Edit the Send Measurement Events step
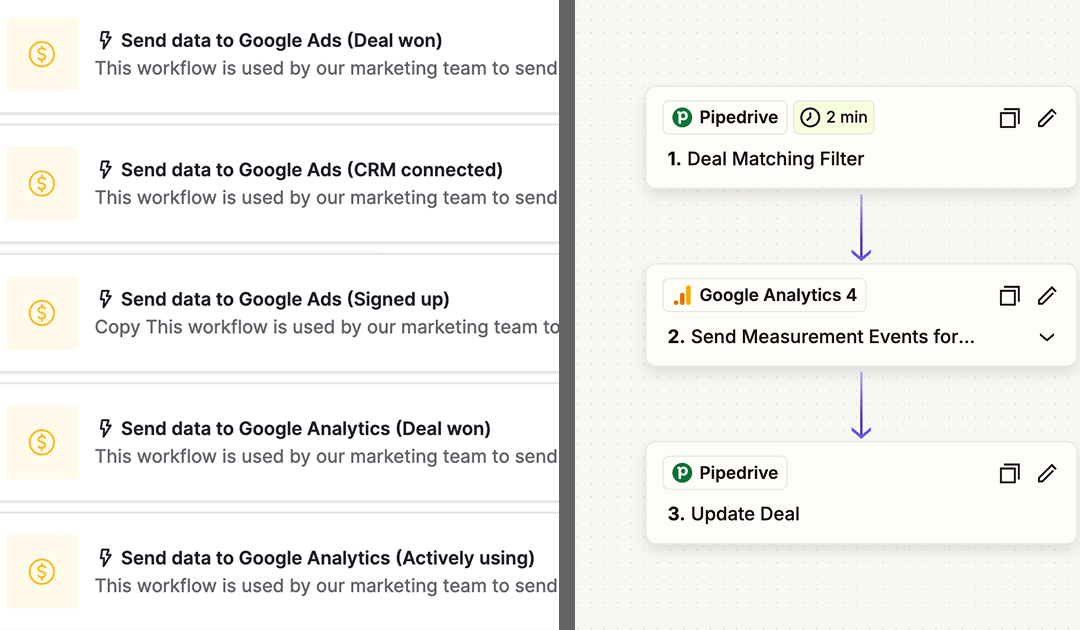Screen dimensions: 1080x630 coord(1047,296)
